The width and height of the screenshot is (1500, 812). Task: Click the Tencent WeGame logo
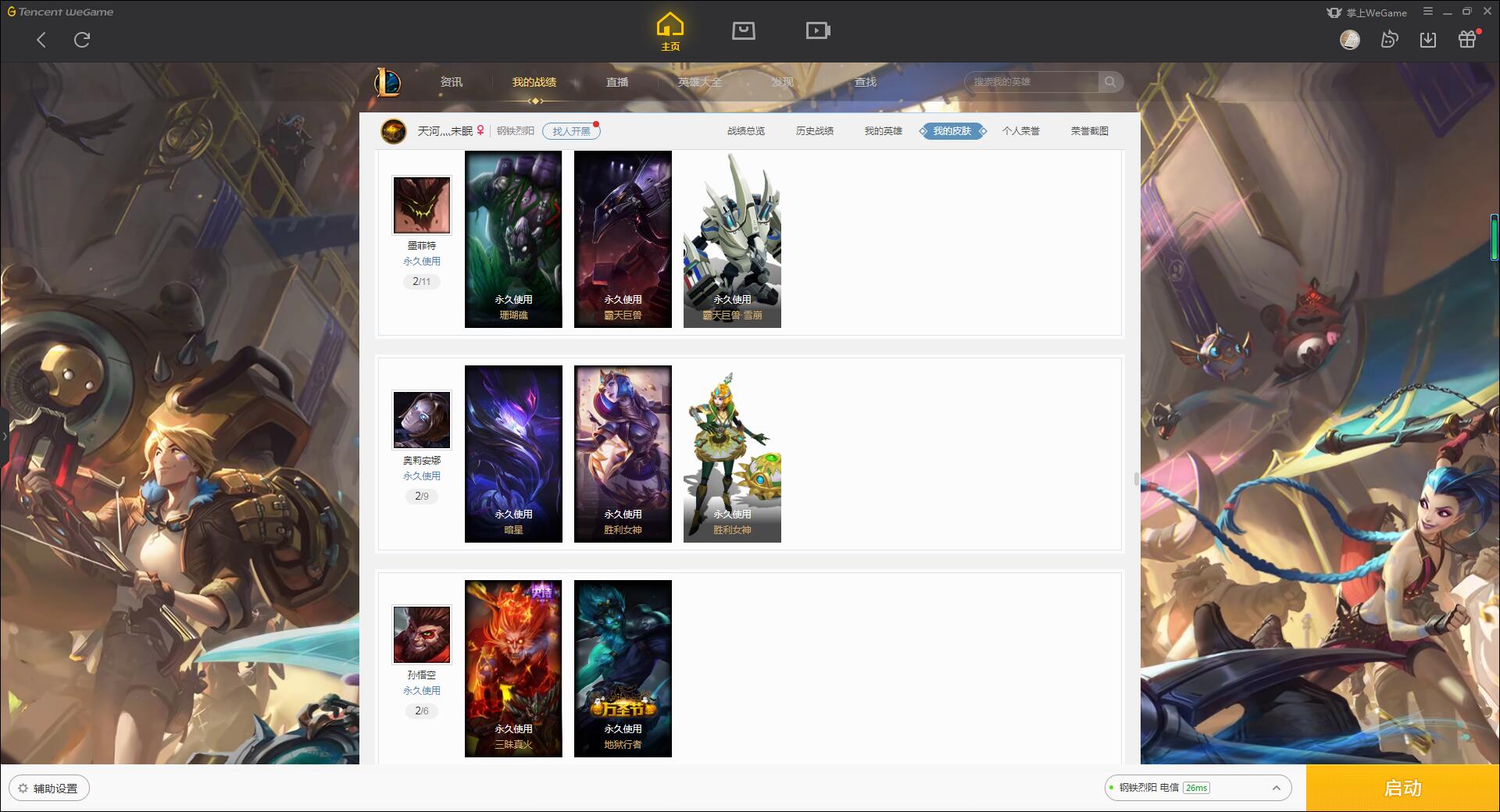pyautogui.click(x=60, y=12)
